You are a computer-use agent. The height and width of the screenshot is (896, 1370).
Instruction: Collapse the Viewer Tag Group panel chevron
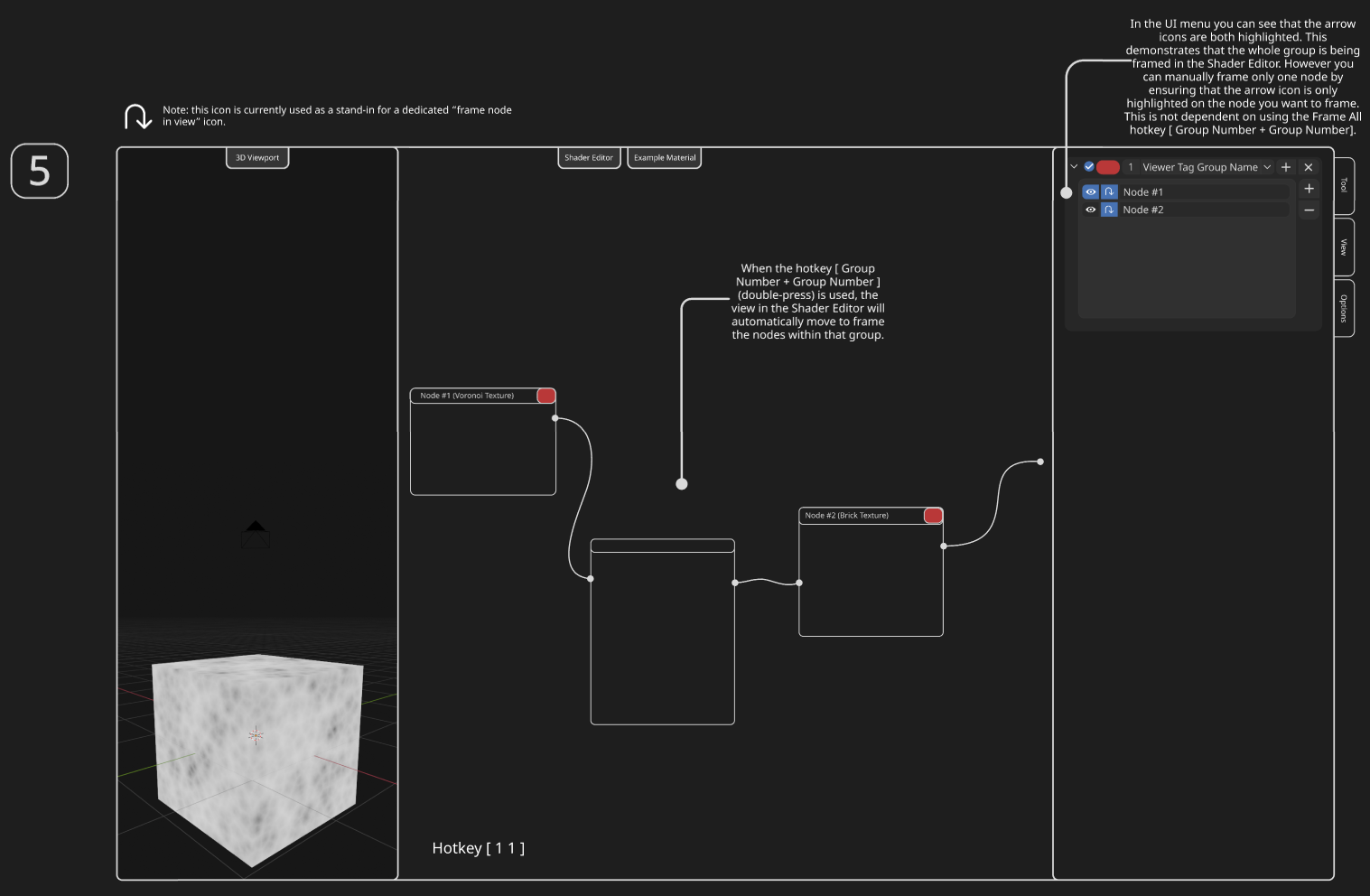[1074, 167]
